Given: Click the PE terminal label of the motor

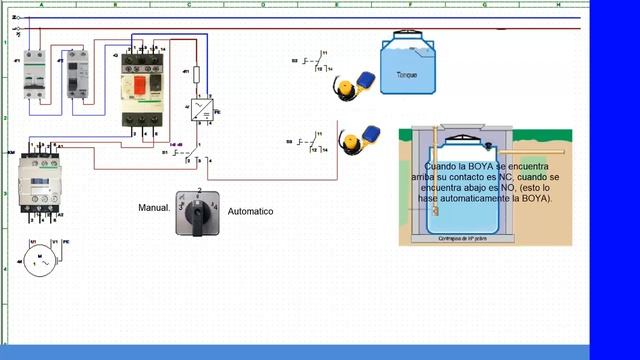Looking at the screenshot, I should 66,242.
